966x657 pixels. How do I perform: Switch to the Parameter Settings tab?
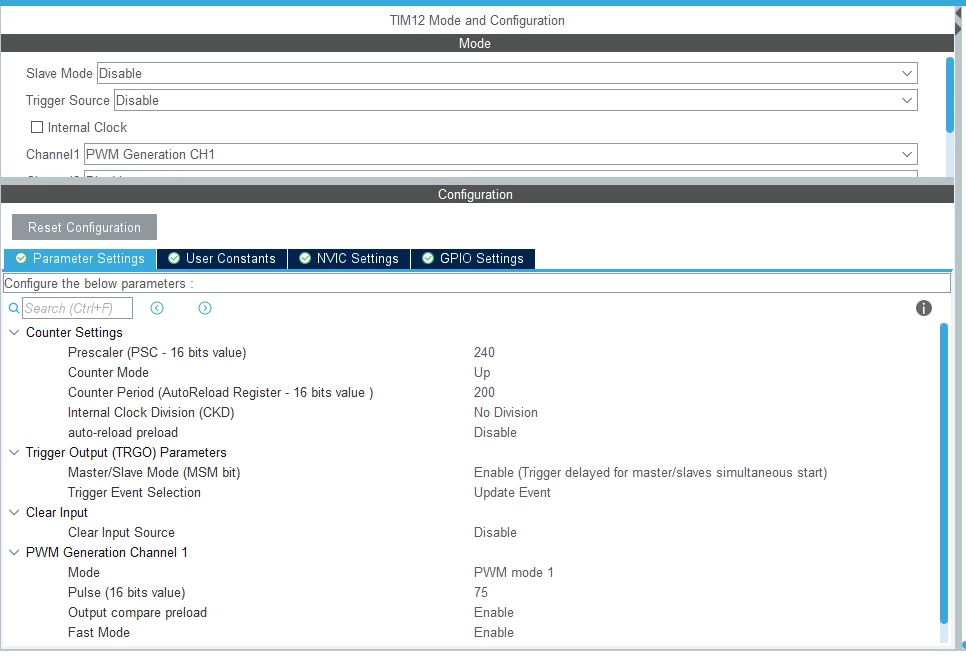click(x=80, y=259)
